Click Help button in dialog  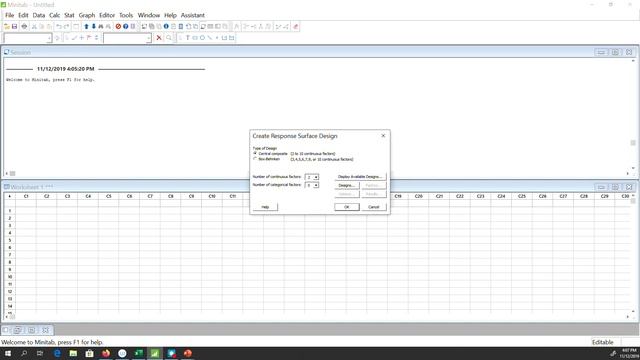(265, 207)
